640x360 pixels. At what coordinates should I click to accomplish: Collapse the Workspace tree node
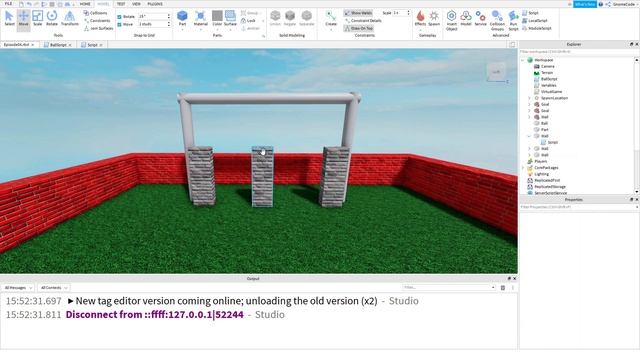(523, 60)
